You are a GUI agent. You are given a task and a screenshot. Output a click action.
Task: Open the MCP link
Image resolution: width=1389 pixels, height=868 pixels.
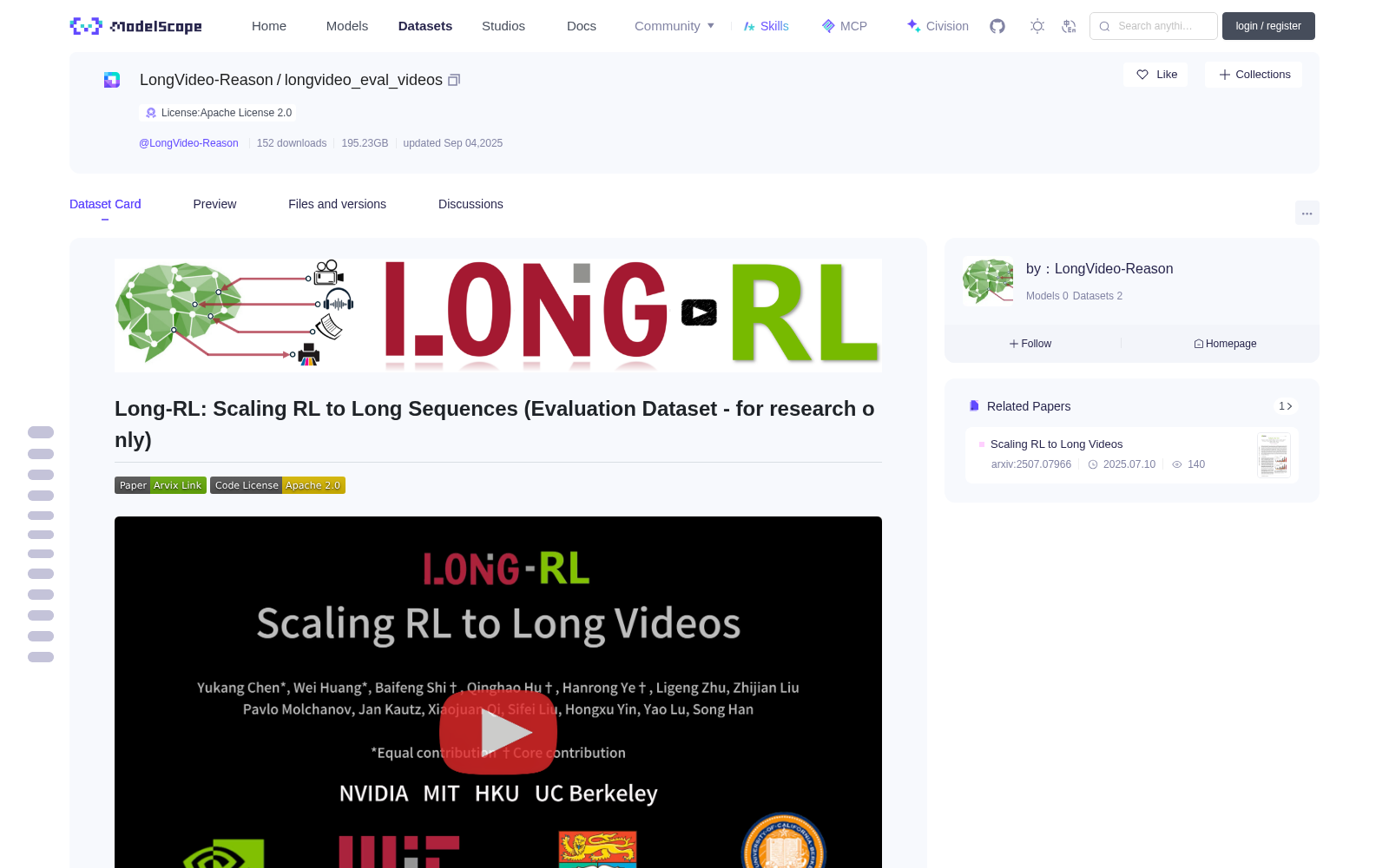click(844, 26)
